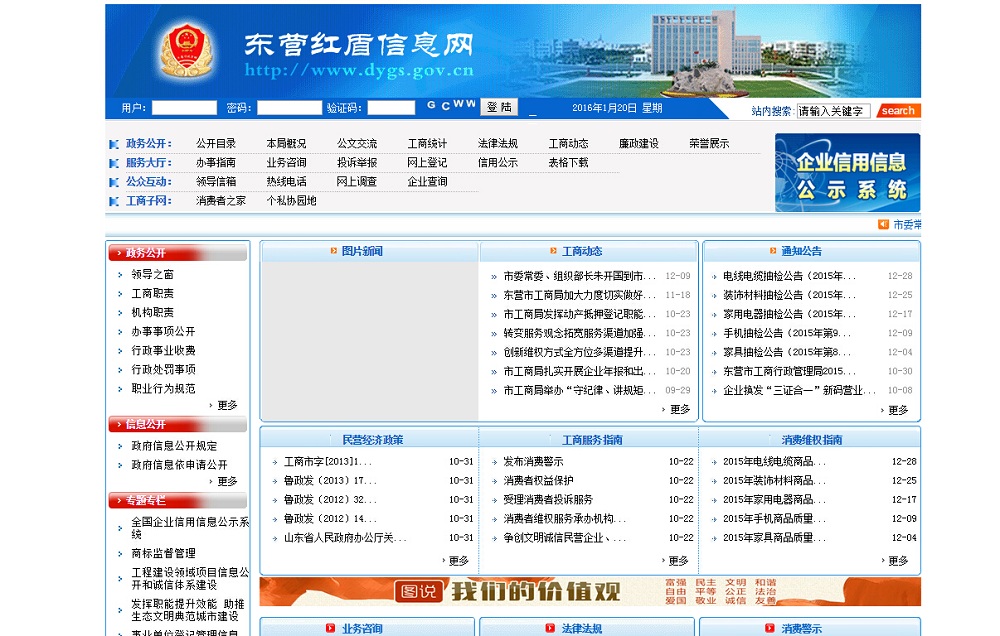
Task: Click 更多 under 信息公开 sidebar list
Action: pos(227,481)
